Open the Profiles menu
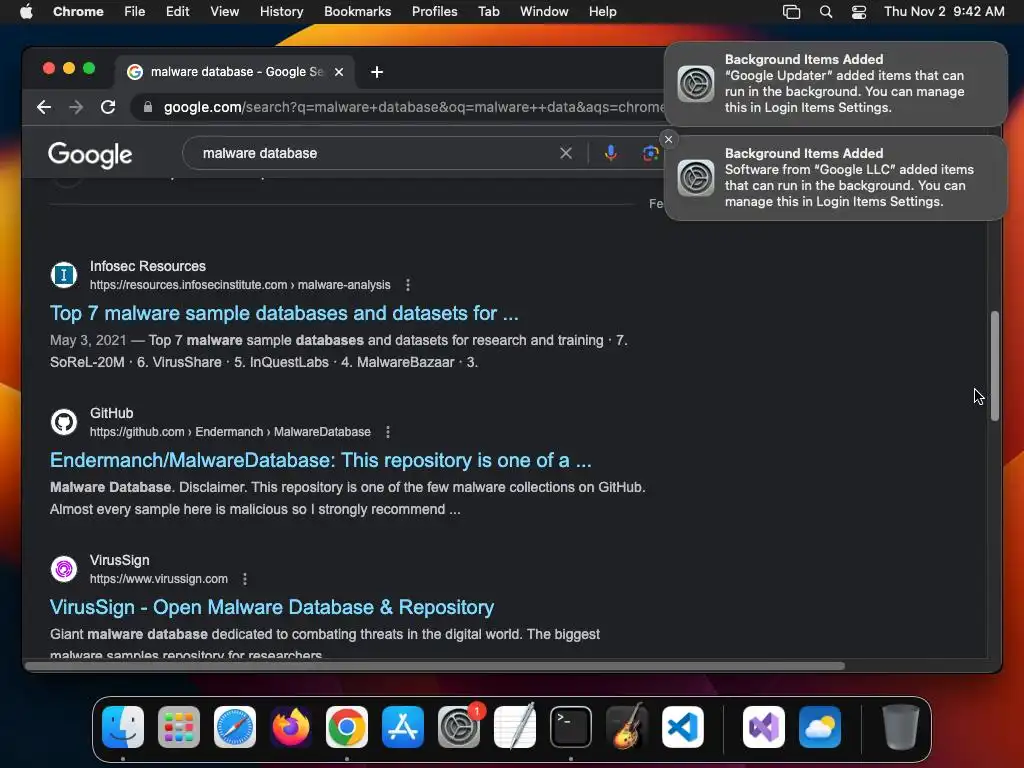The height and width of the screenshot is (768, 1024). pyautogui.click(x=434, y=12)
